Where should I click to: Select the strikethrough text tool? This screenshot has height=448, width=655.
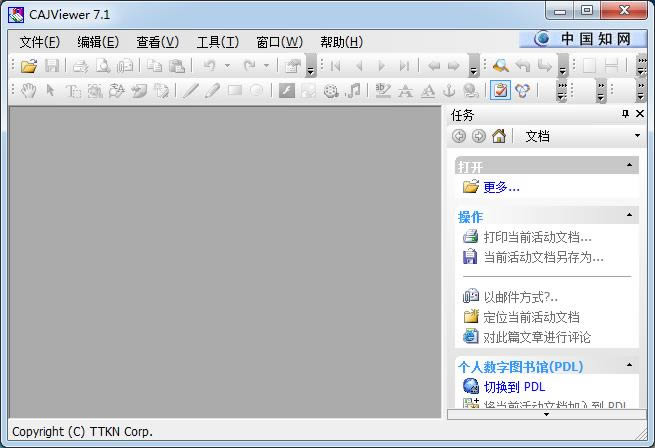click(x=405, y=90)
